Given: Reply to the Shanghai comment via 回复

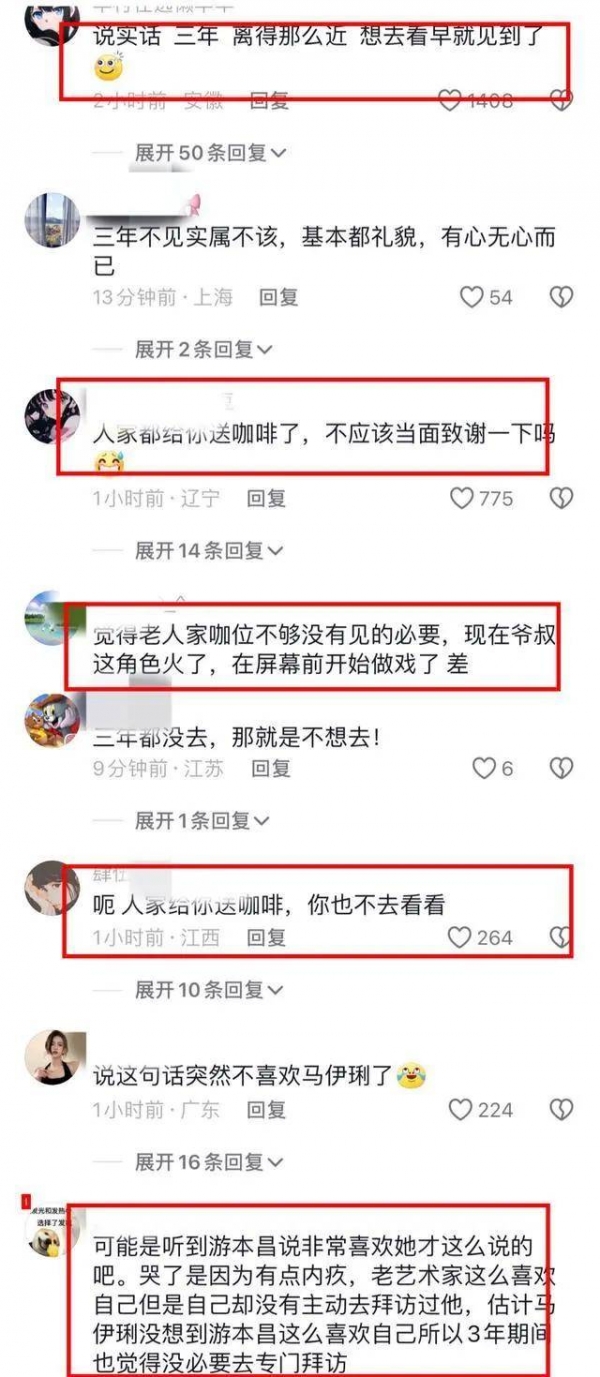Looking at the screenshot, I should (x=279, y=297).
